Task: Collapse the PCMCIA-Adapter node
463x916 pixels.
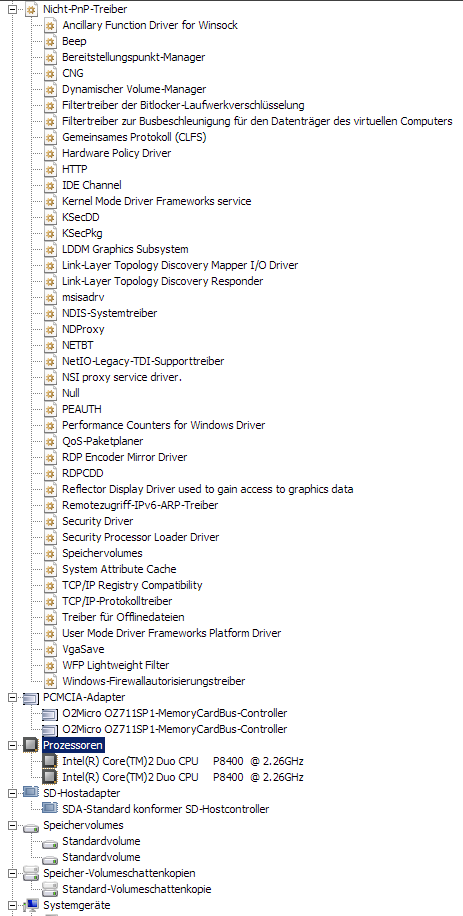Action: [x=13, y=698]
